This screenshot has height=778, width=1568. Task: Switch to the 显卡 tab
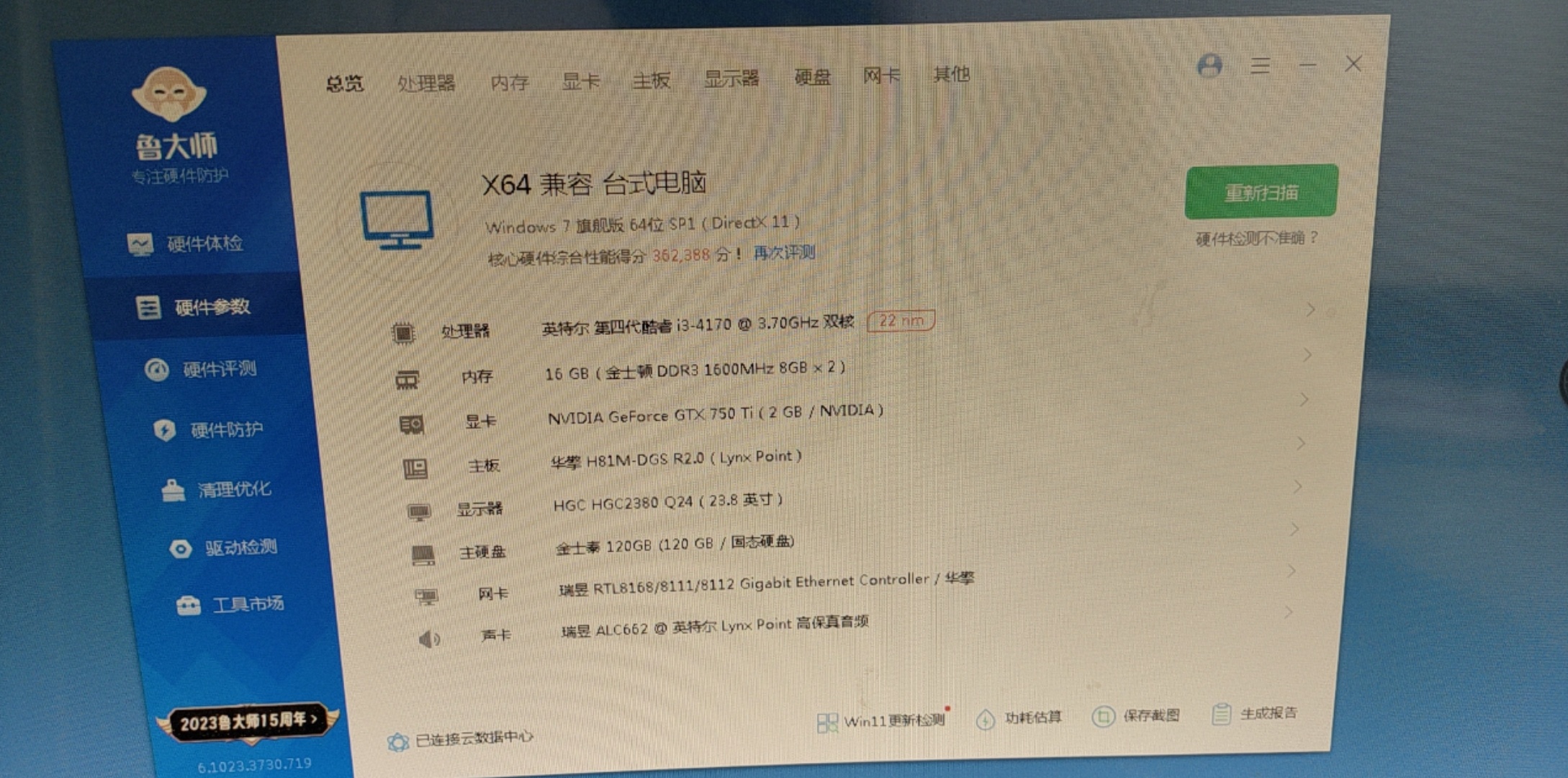[580, 81]
